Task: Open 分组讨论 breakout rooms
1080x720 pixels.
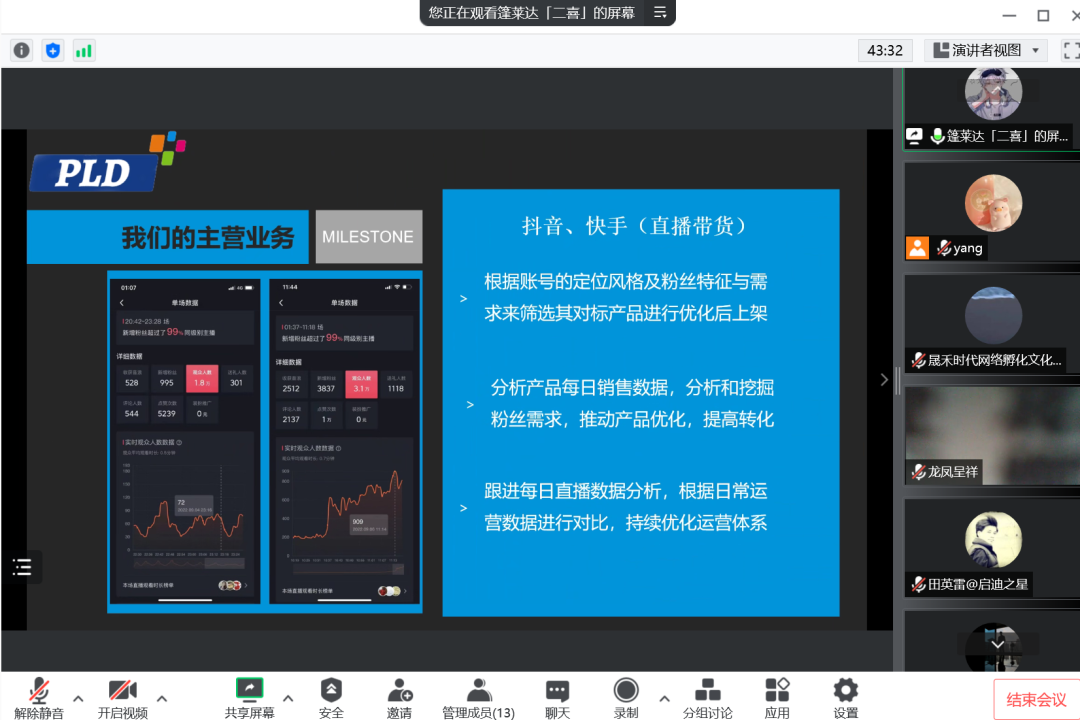Action: [707, 698]
